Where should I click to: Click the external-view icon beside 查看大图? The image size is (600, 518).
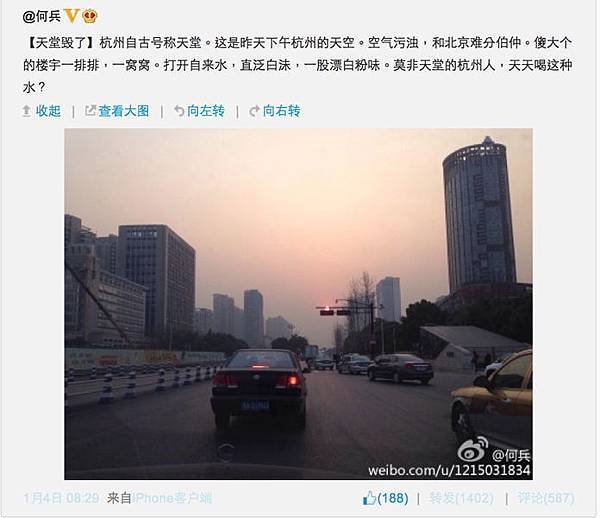[x=90, y=111]
